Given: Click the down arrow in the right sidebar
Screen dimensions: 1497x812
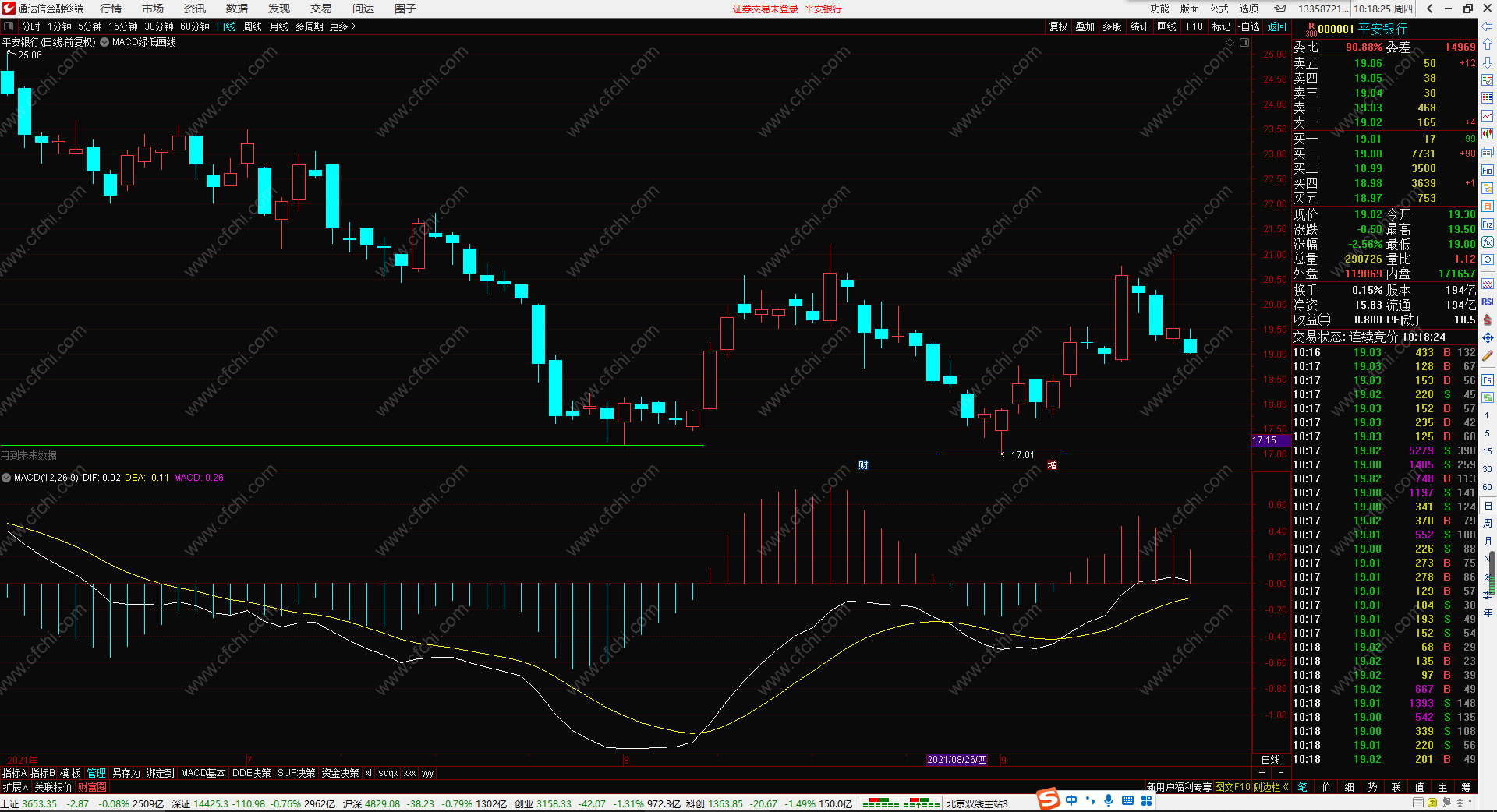Looking at the screenshot, I should coord(1488,62).
